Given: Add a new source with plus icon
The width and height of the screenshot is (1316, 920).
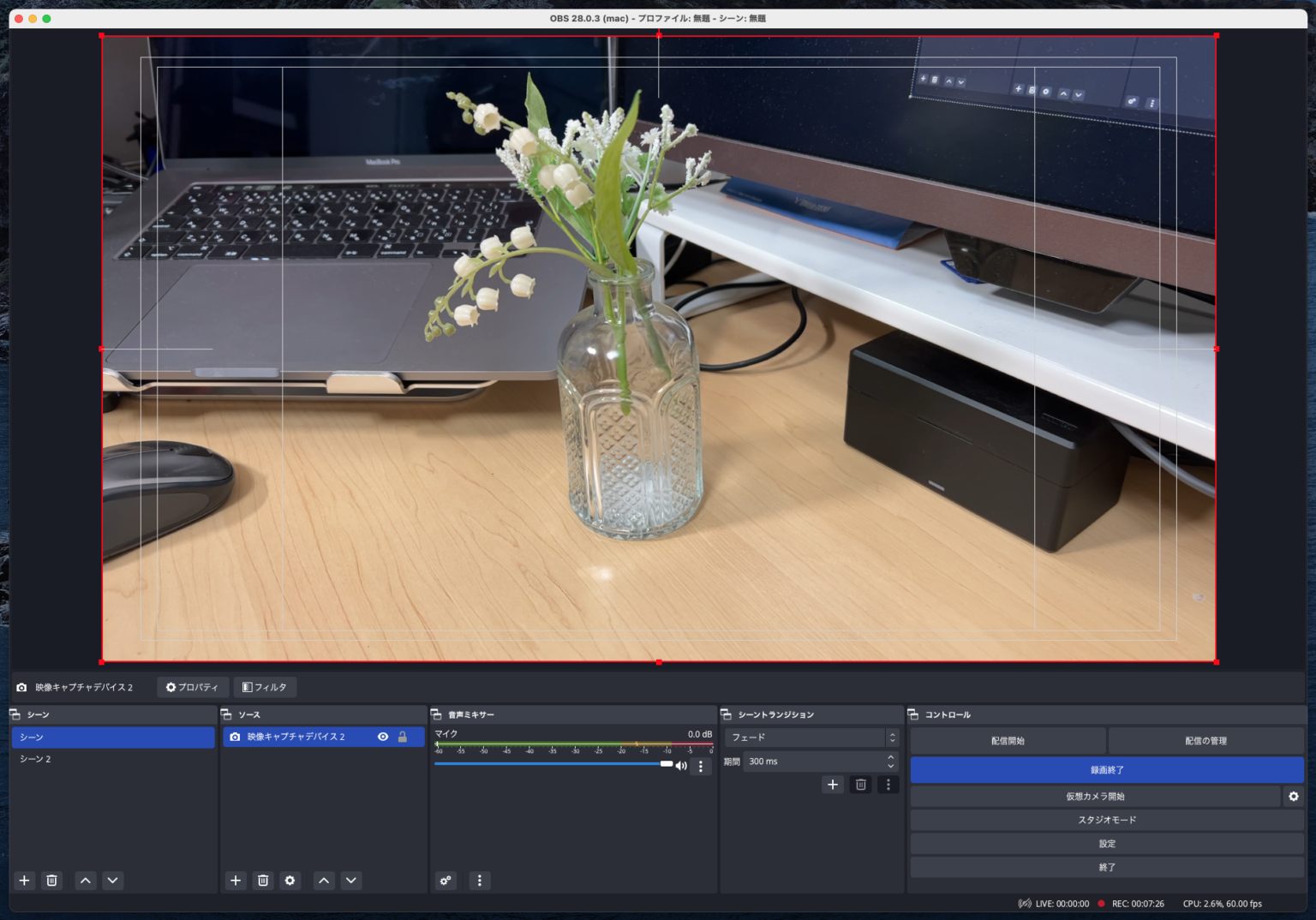Looking at the screenshot, I should click(x=236, y=881).
